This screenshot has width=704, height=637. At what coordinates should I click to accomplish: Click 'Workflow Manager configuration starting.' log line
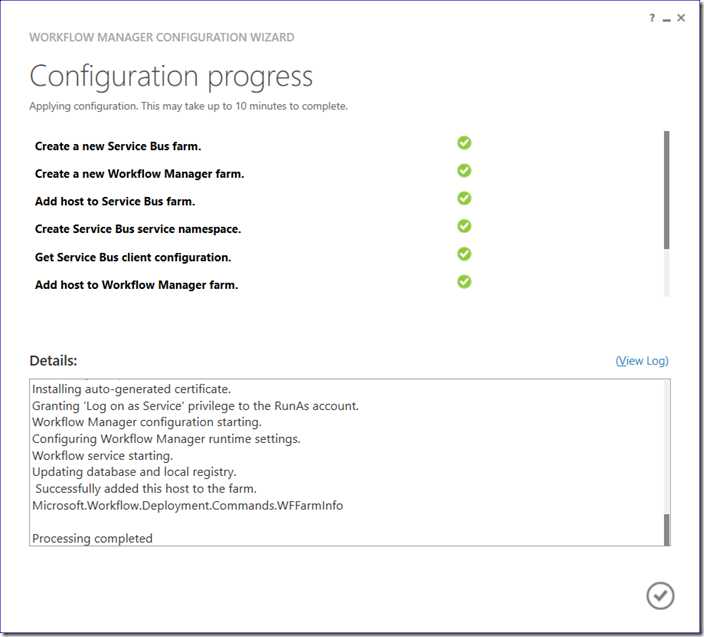[147, 422]
